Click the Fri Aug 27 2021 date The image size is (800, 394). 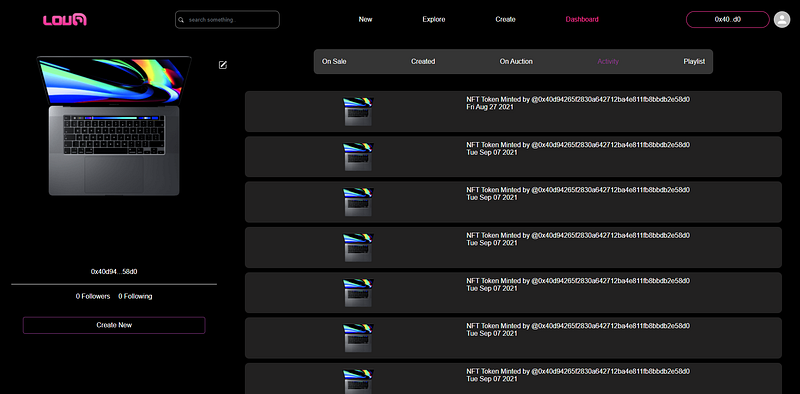pyautogui.click(x=490, y=107)
